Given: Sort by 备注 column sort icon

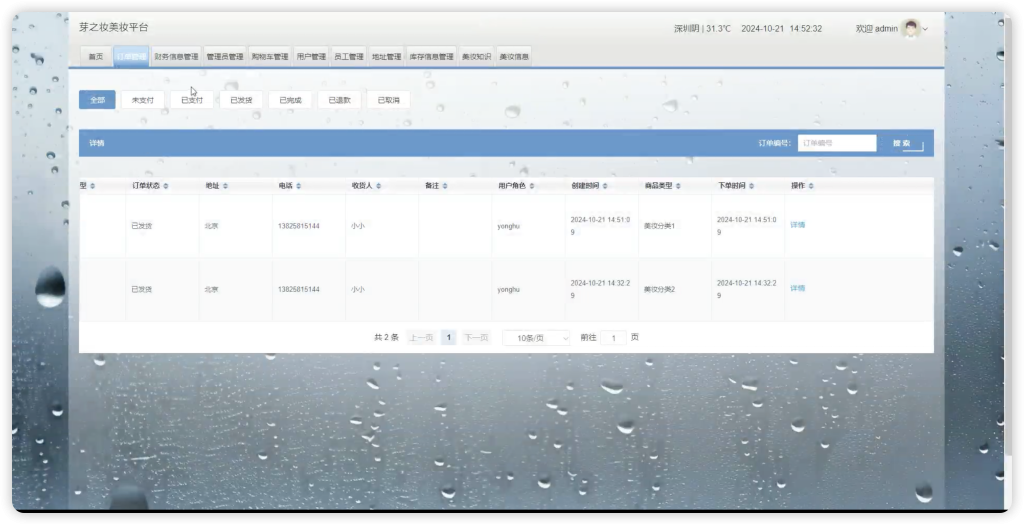Looking at the screenshot, I should coord(445,186).
